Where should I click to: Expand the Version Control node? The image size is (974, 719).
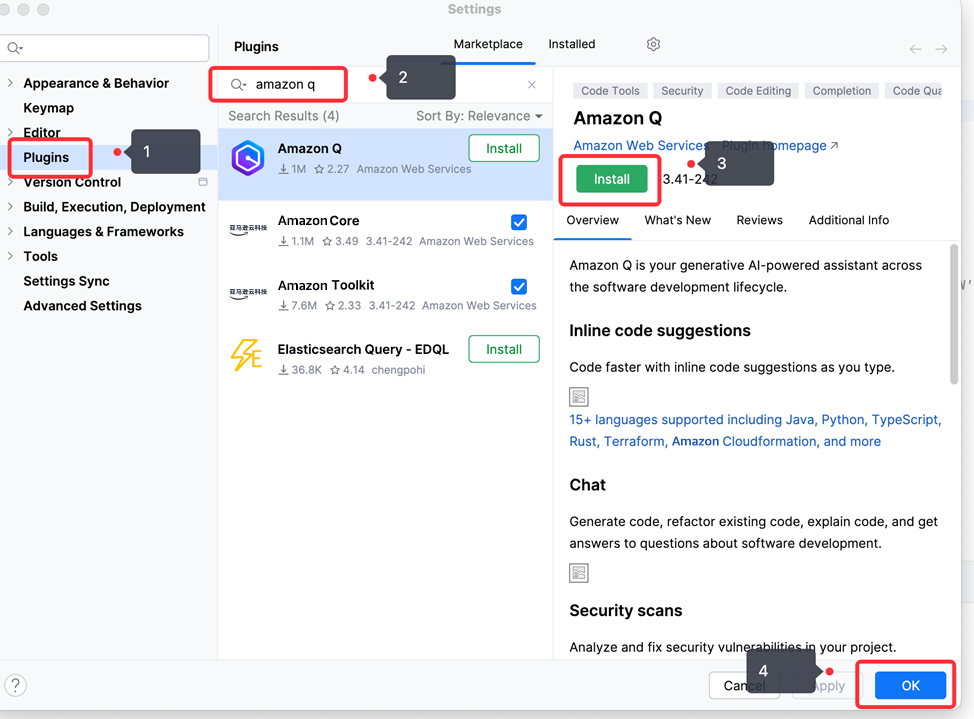tap(11, 182)
